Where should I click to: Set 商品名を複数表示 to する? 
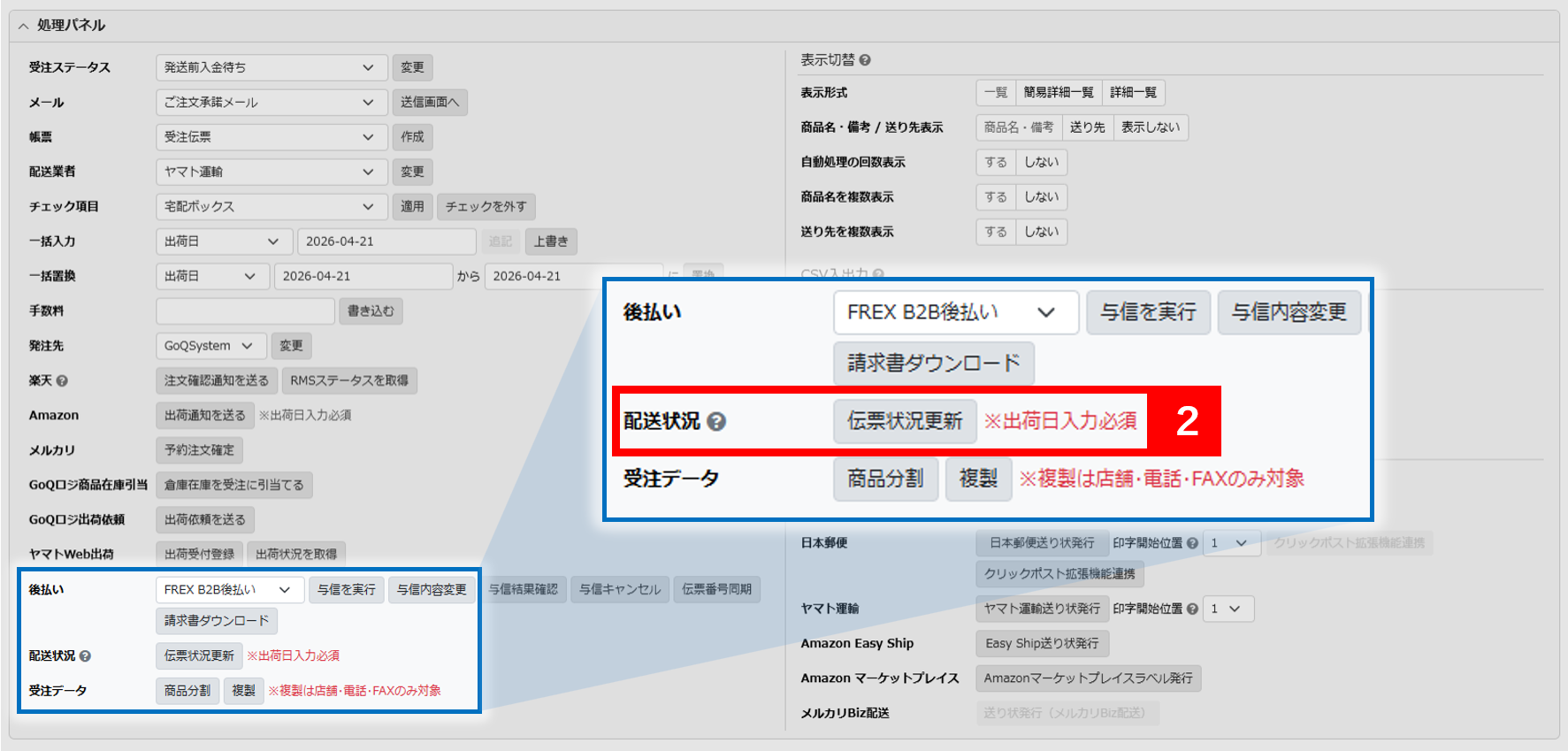(996, 197)
